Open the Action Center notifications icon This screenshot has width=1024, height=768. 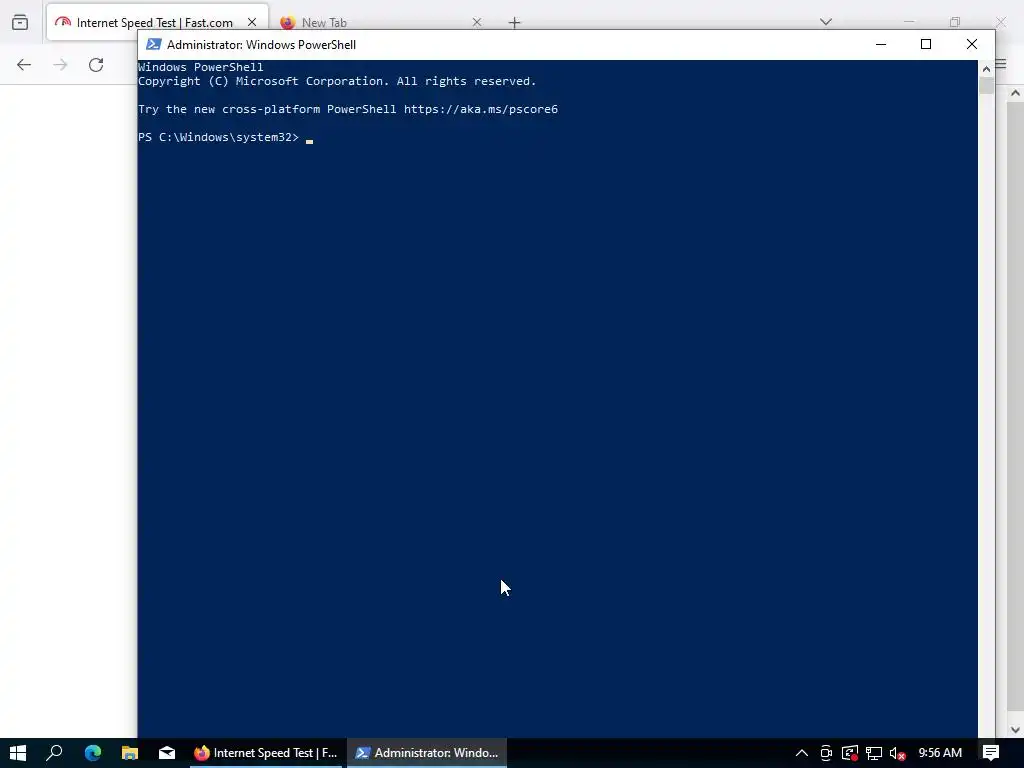991,753
